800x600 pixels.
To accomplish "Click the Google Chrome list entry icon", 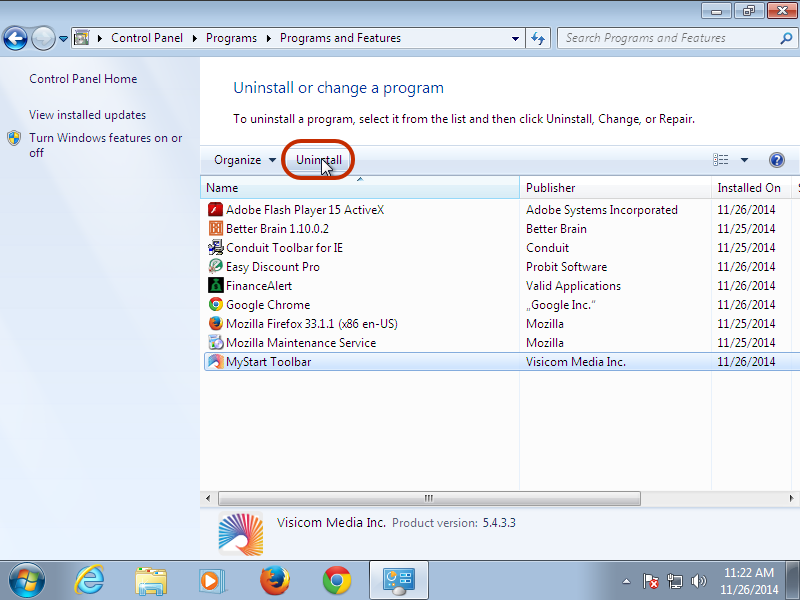I will pos(215,305).
